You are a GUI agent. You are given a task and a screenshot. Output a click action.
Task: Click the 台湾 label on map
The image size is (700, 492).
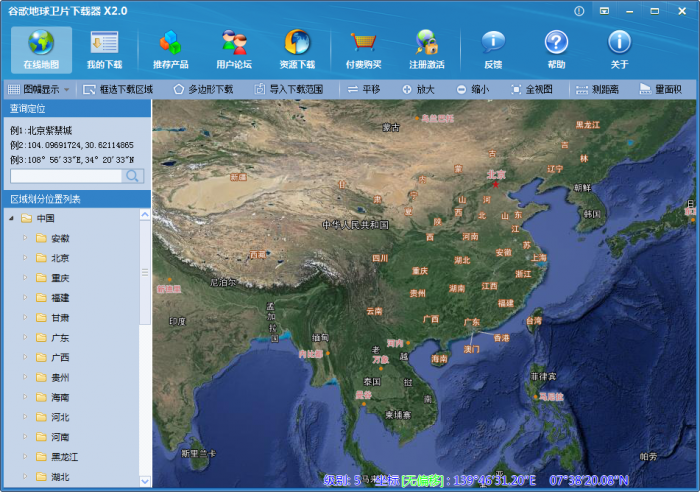[x=534, y=321]
